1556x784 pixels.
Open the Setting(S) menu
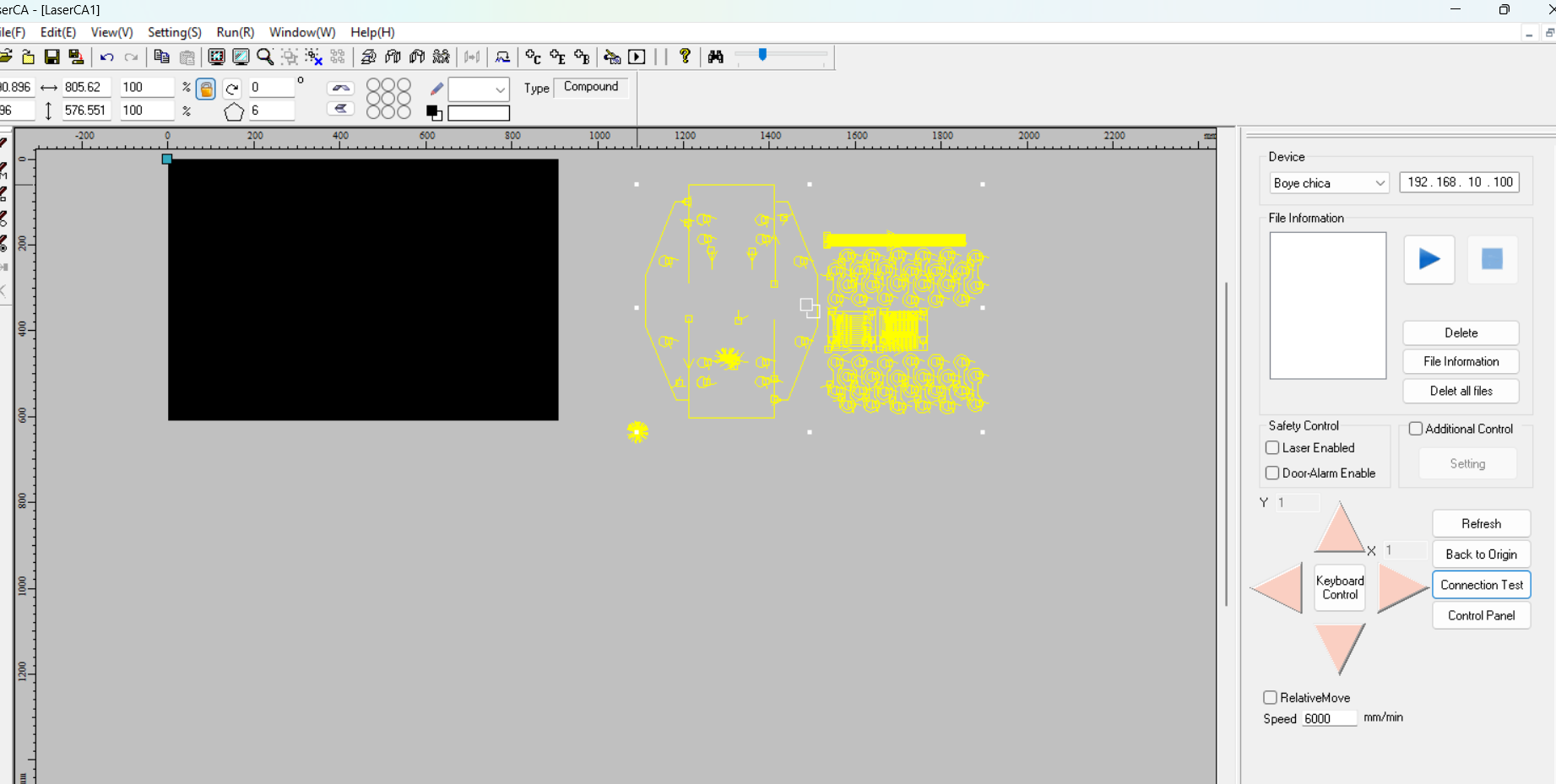[x=174, y=32]
